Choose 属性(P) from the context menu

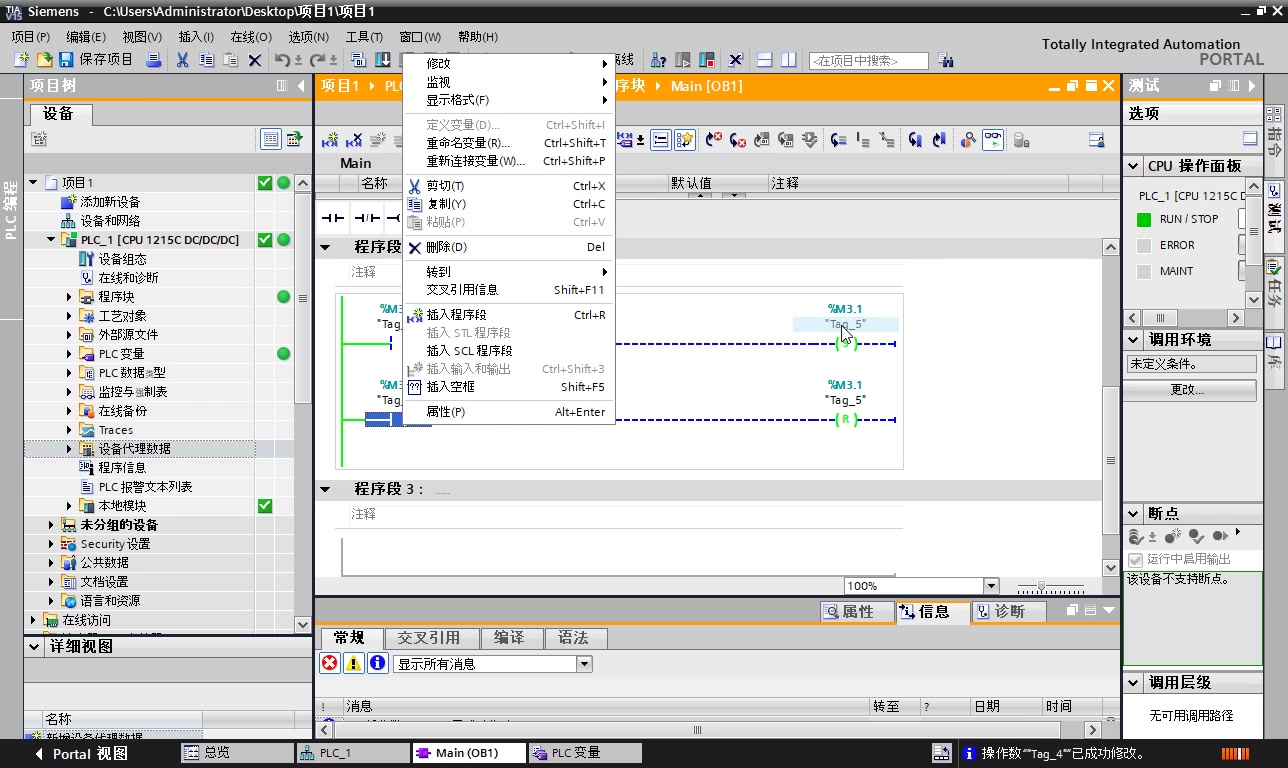tap(508, 412)
